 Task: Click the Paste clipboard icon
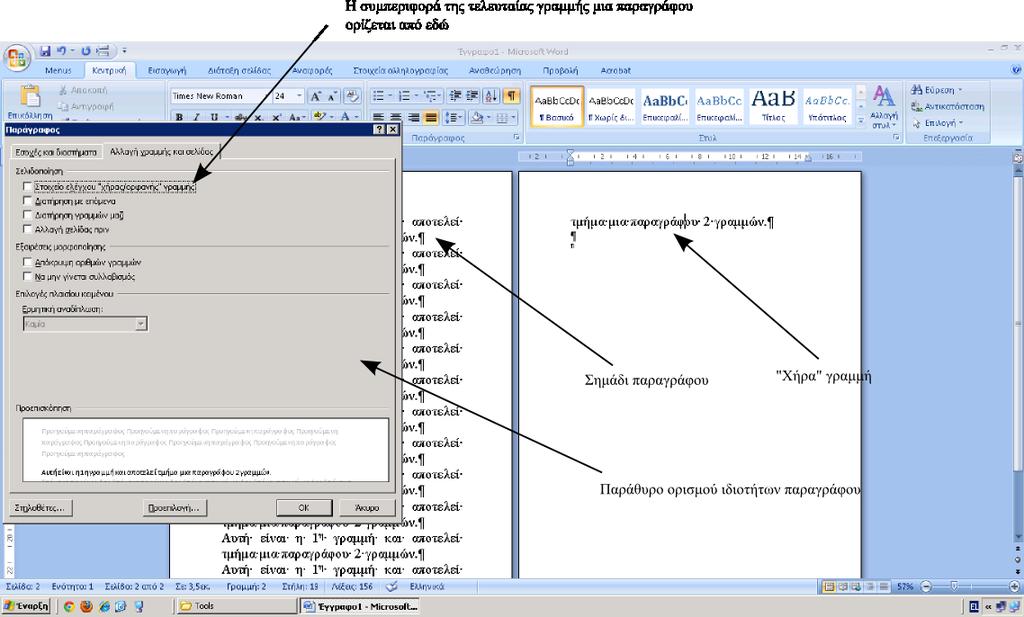point(30,96)
